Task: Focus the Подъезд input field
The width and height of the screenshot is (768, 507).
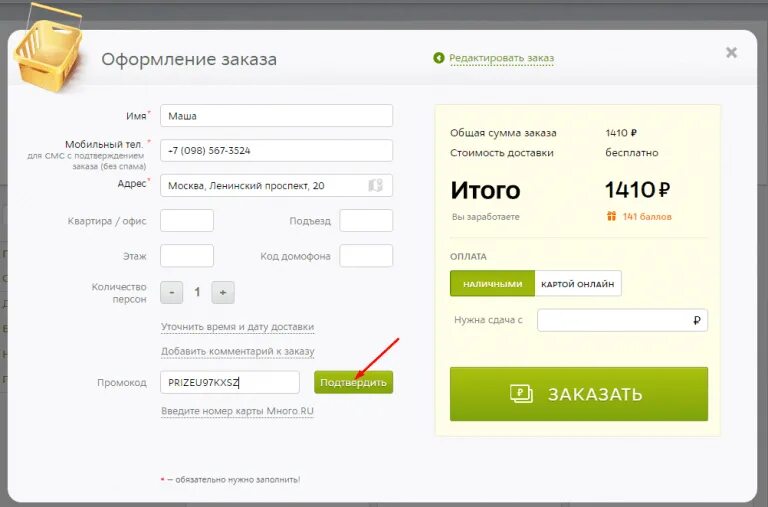Action: click(x=366, y=220)
